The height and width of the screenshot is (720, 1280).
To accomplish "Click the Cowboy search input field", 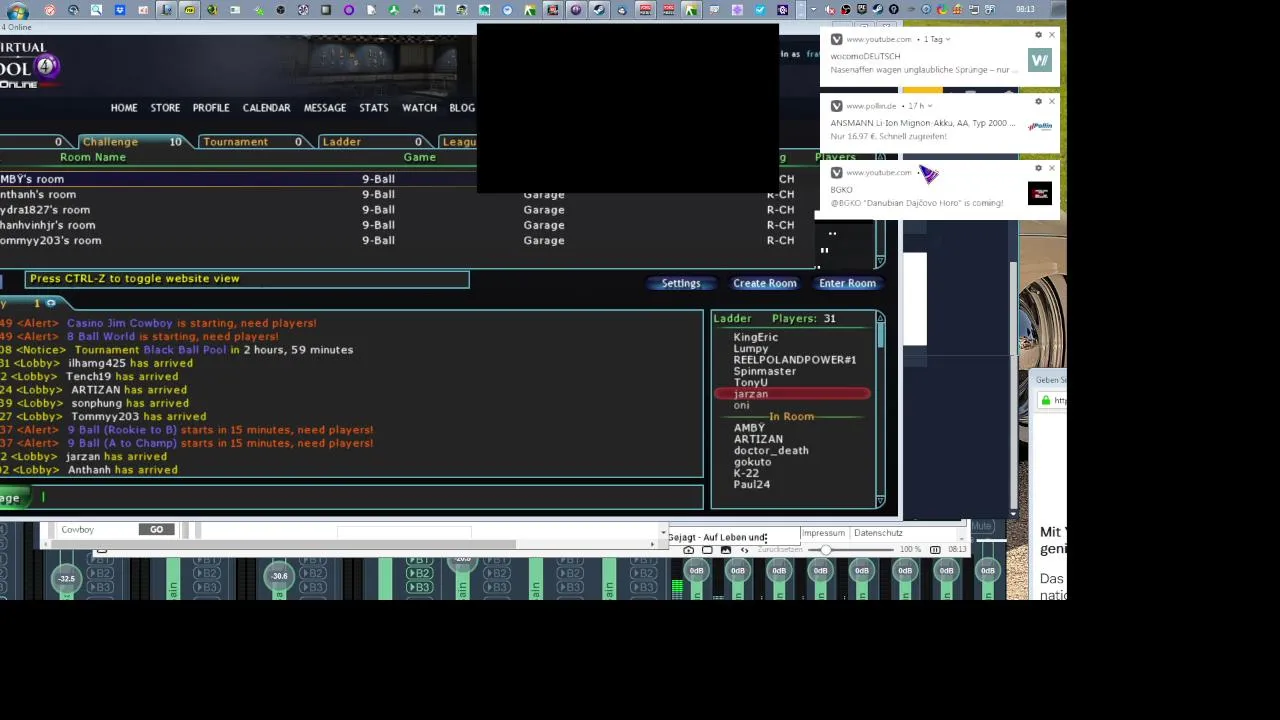I will (x=97, y=530).
